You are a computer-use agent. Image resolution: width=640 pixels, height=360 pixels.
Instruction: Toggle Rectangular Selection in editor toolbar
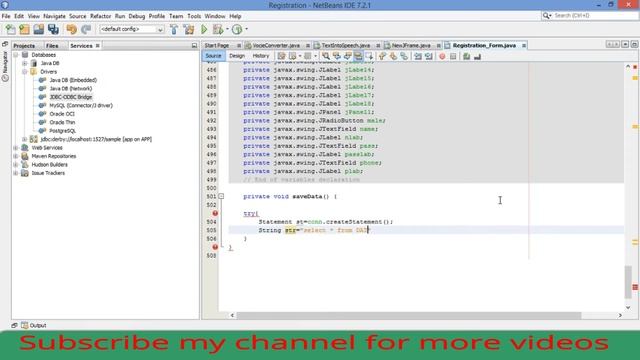tap(369, 56)
